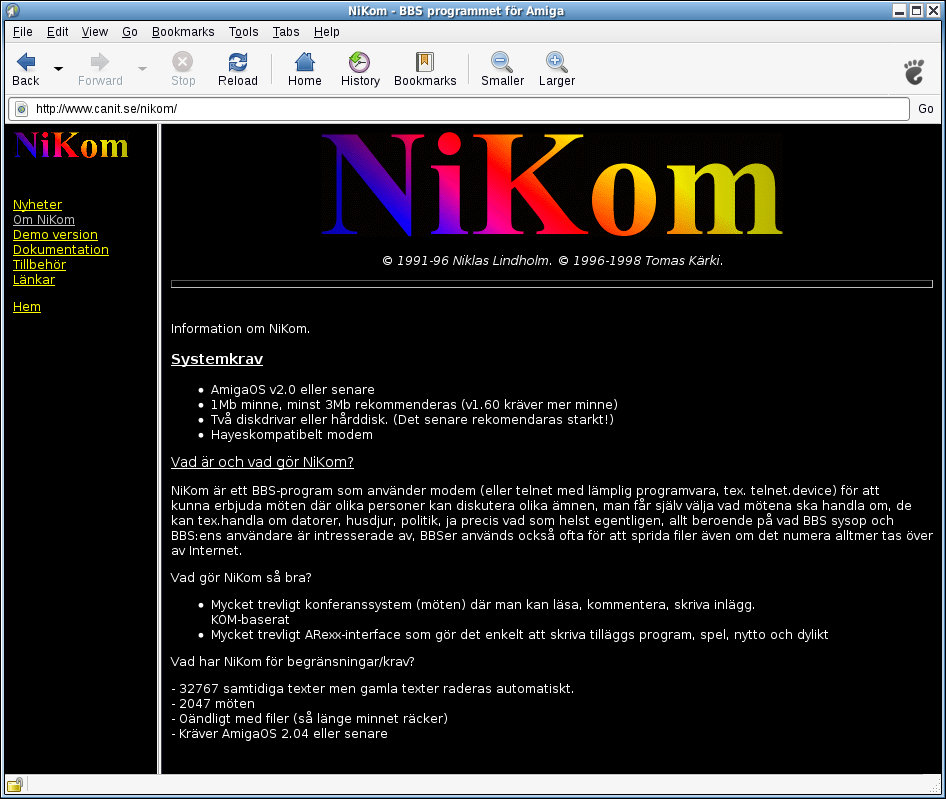946x799 pixels.
Task: Click 'Vad gör NiKom så bra?' text
Action: (x=241, y=578)
